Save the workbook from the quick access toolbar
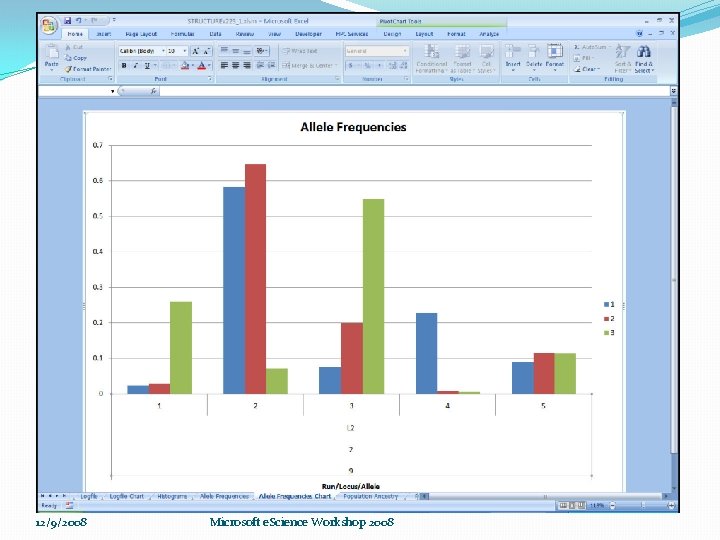The image size is (720, 540). pyautogui.click(x=68, y=21)
